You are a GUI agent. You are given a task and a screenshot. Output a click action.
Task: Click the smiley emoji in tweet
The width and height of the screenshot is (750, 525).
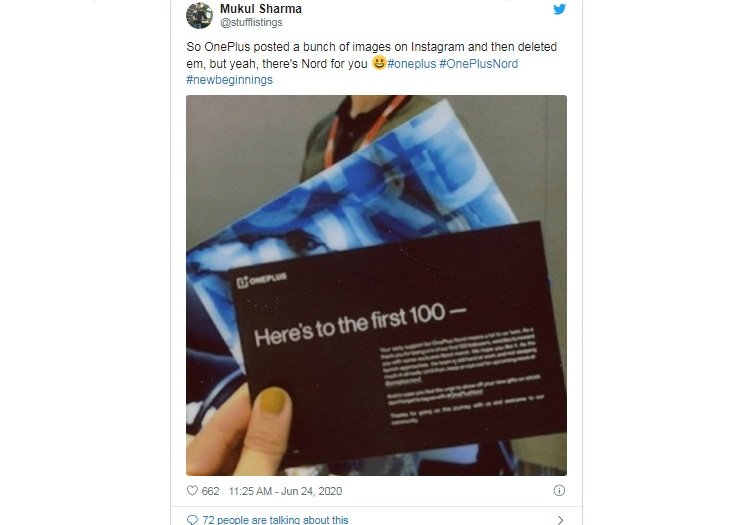tap(379, 63)
